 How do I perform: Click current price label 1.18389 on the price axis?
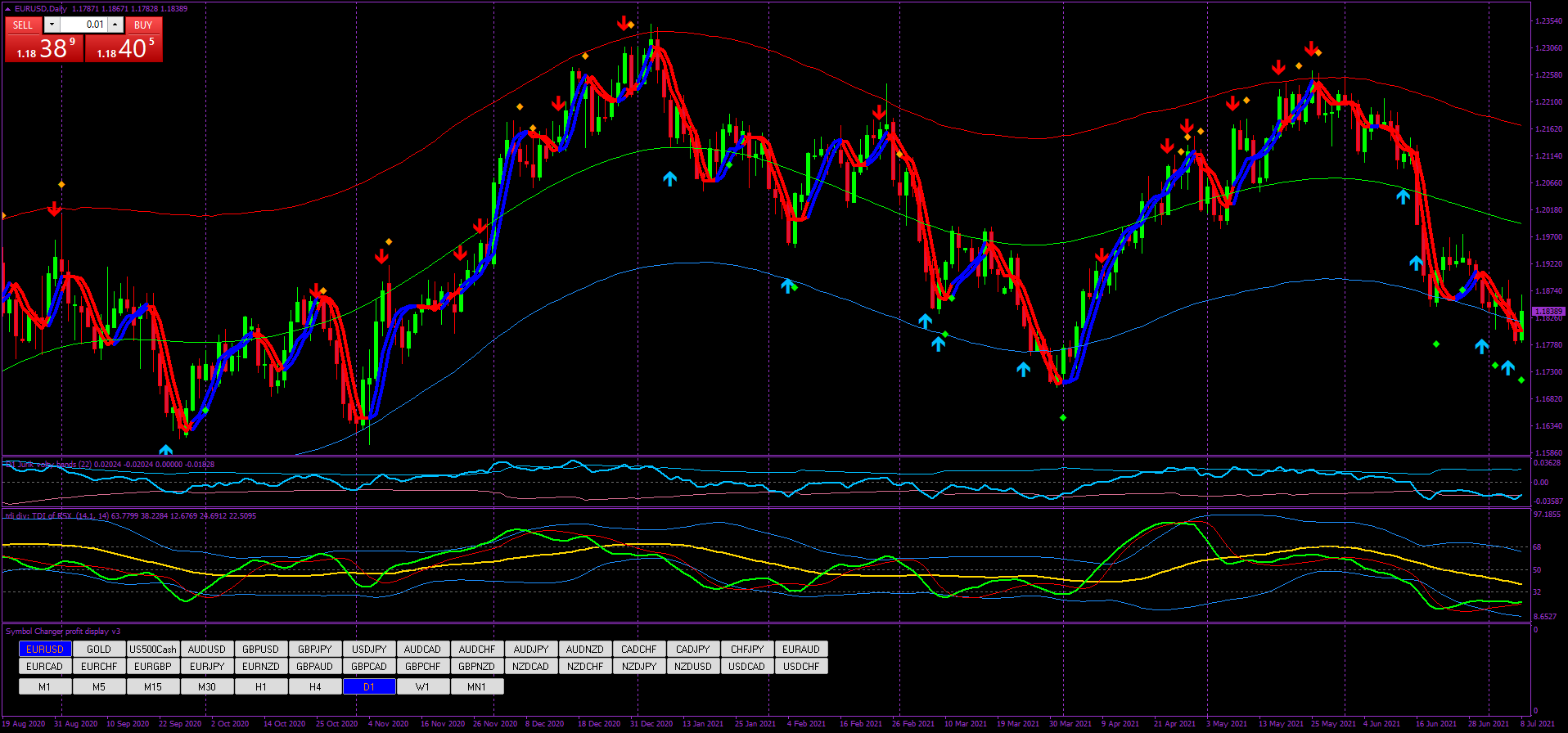coord(1548,312)
